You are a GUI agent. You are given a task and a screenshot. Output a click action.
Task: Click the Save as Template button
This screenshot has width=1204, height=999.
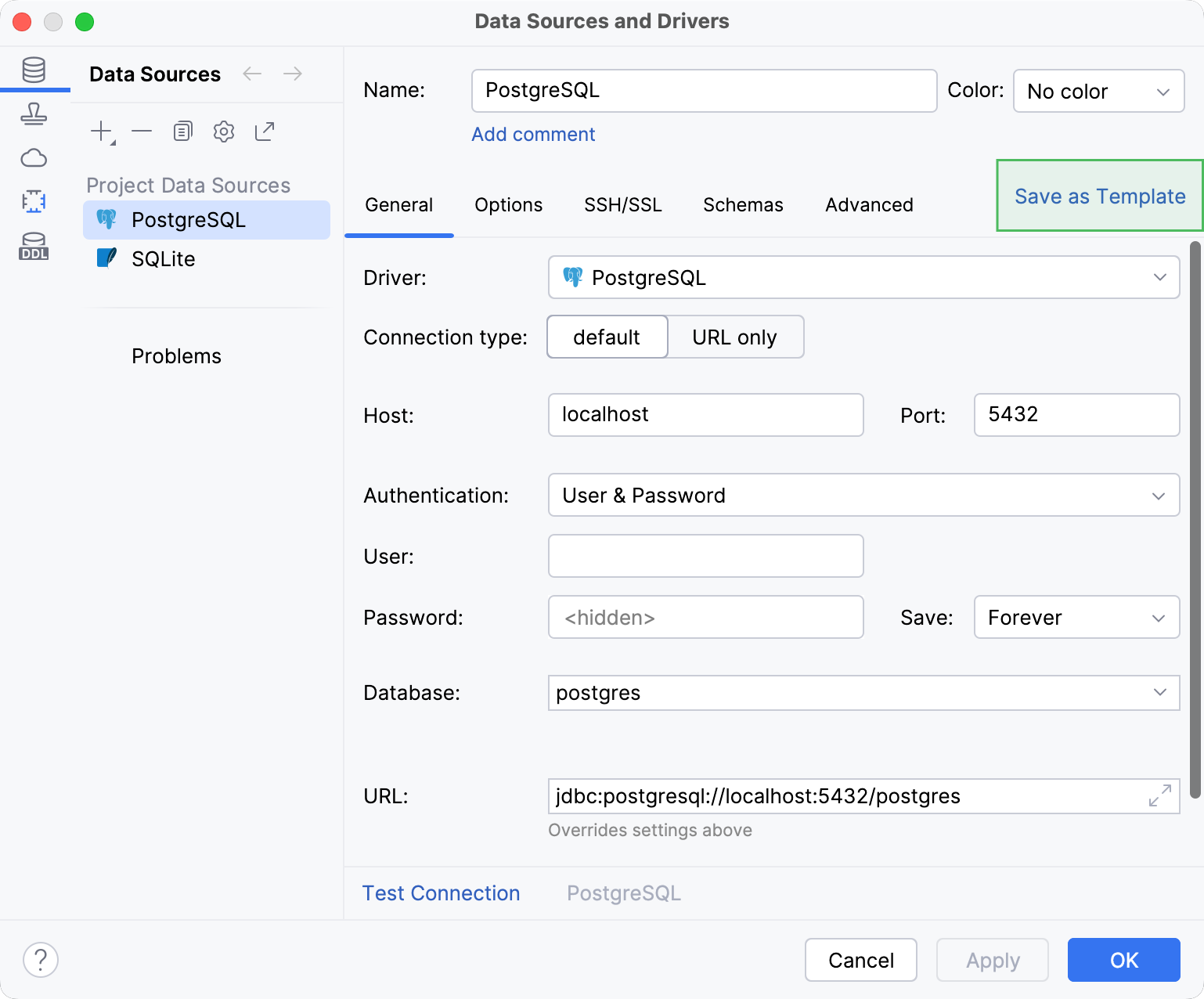pos(1099,197)
